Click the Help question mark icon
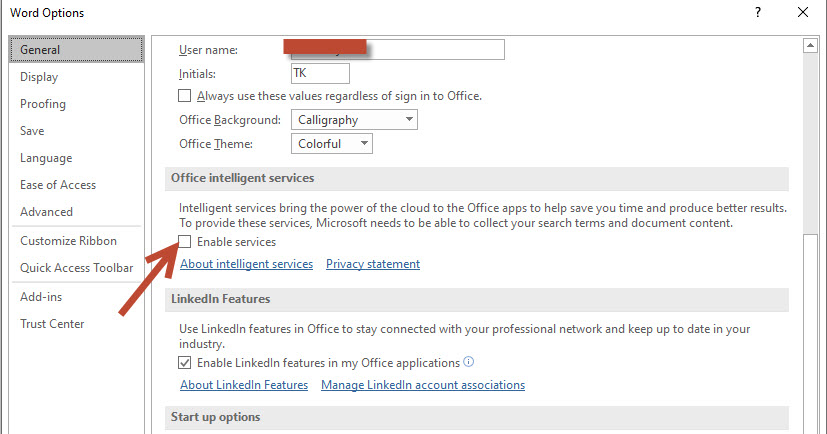827x434 pixels. (x=758, y=13)
